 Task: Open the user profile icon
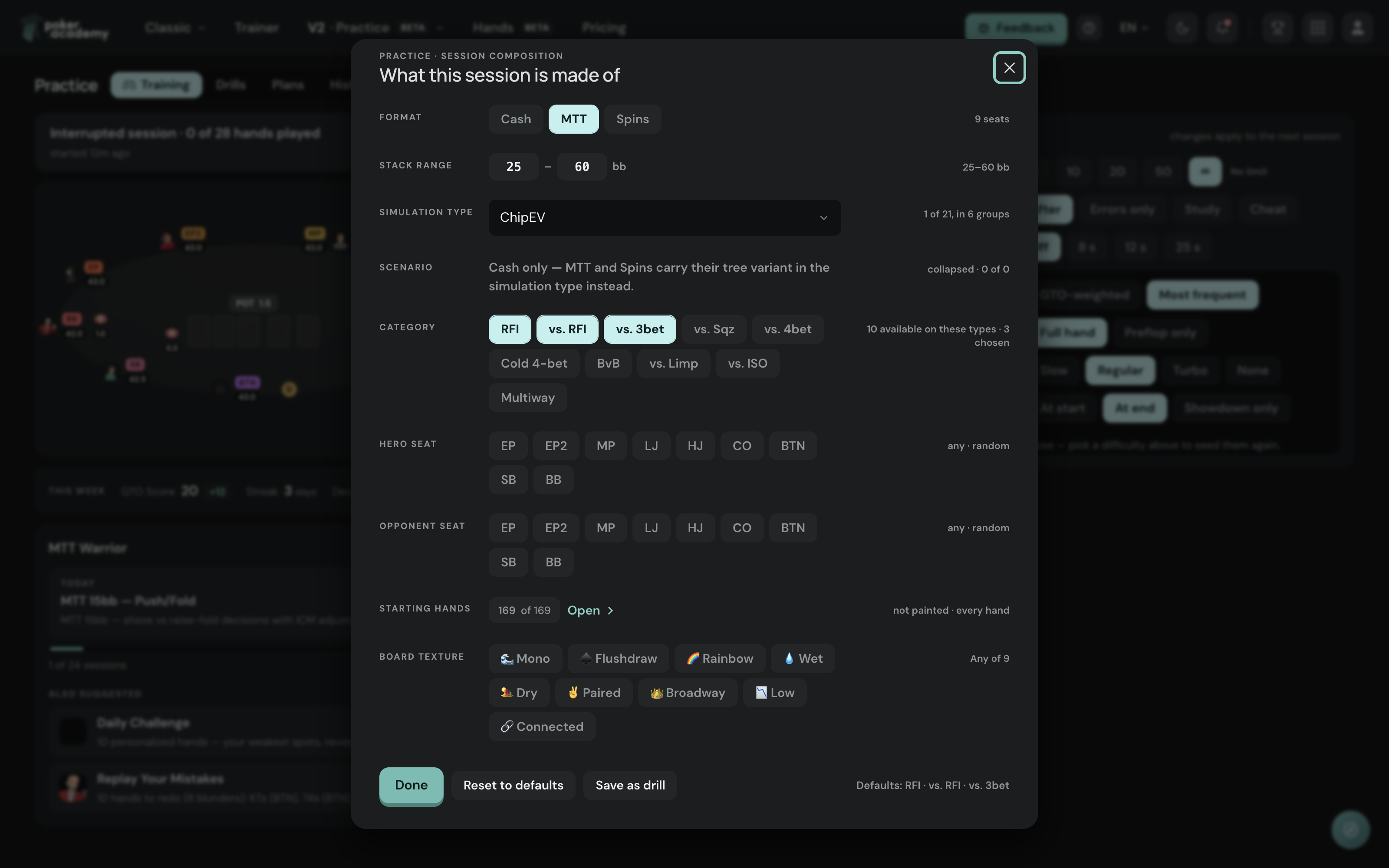(1357, 27)
